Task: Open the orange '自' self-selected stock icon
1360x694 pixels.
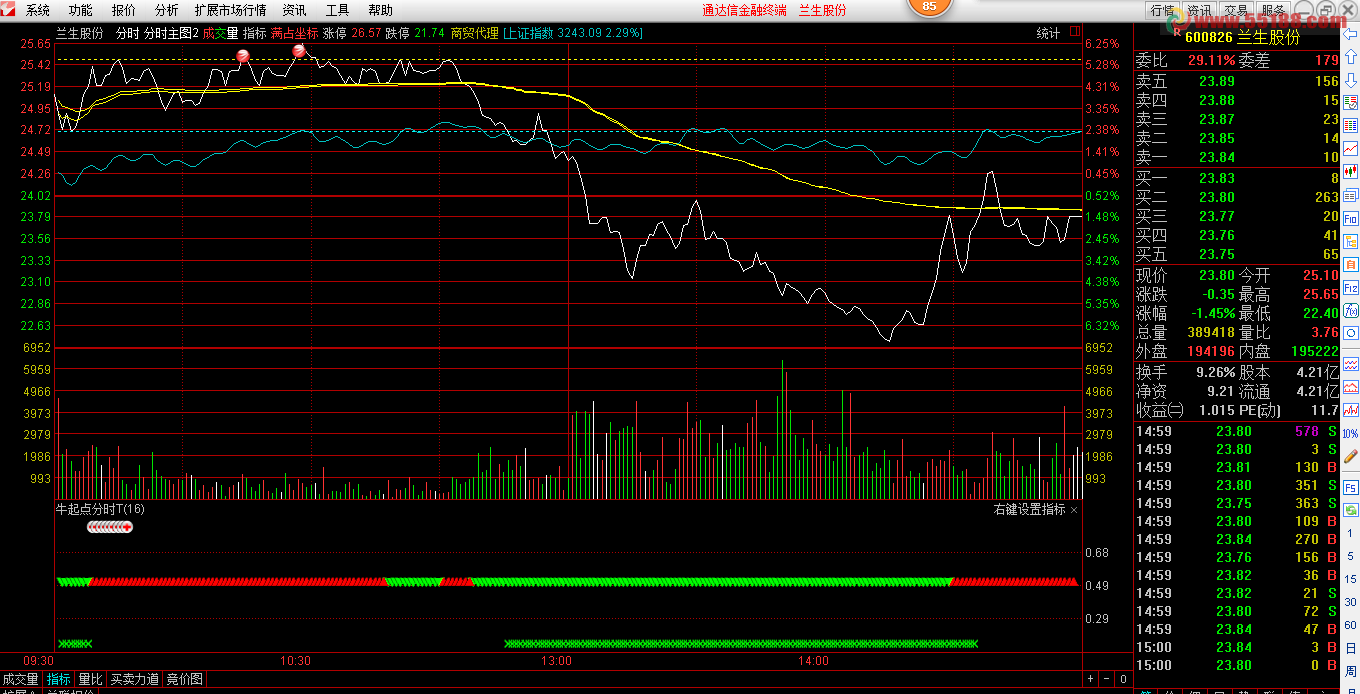Action: 1350,264
